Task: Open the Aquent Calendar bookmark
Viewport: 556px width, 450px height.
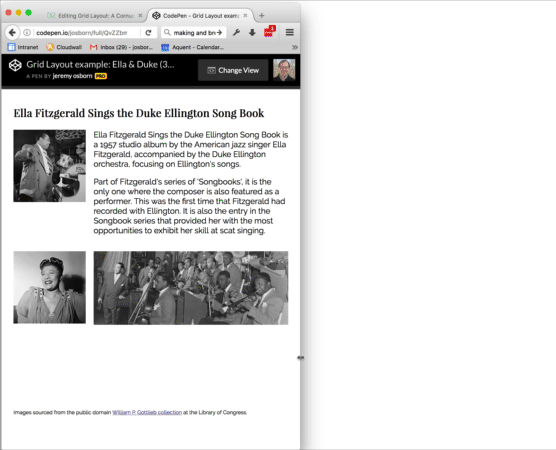Action: (x=193, y=47)
